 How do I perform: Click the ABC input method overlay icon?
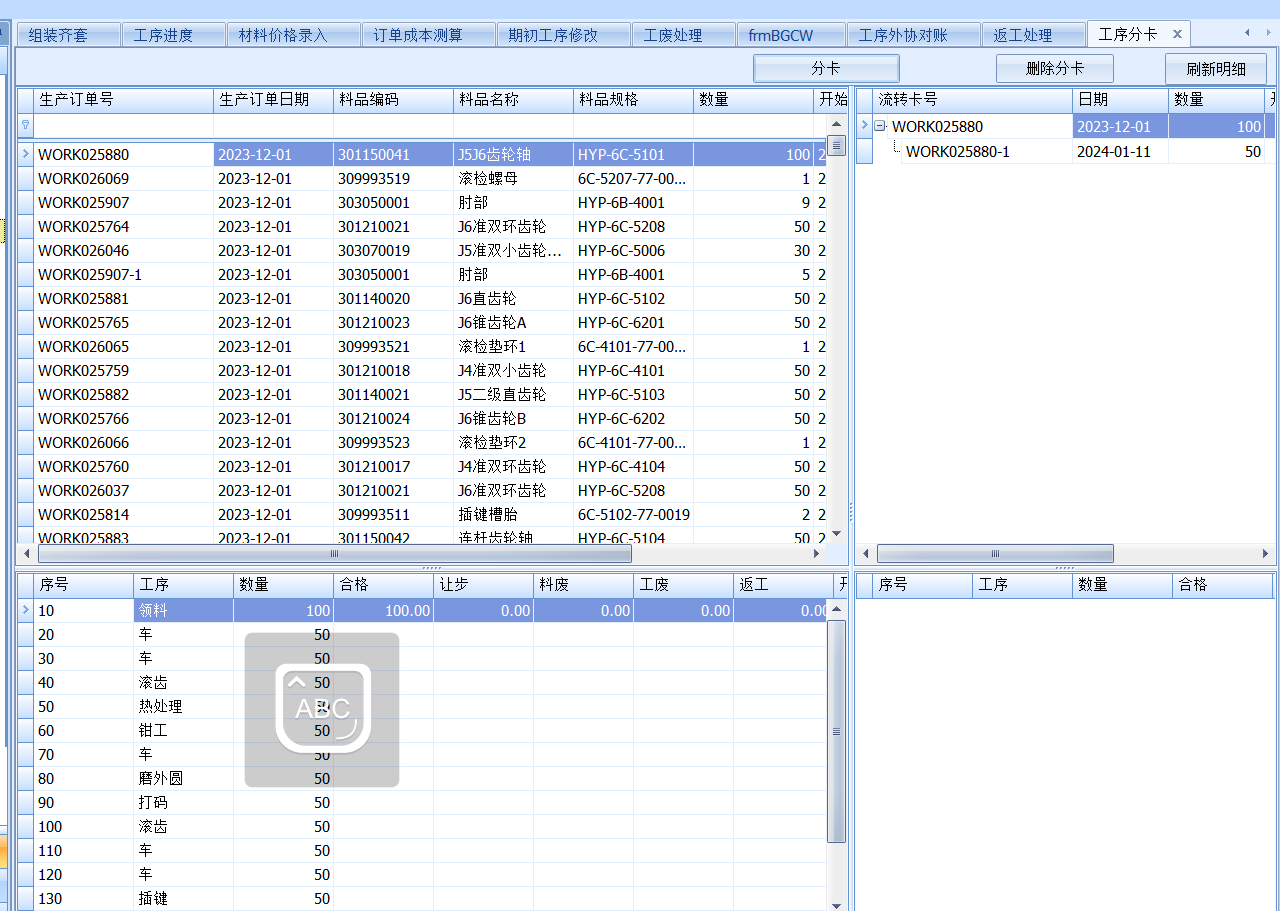coord(322,709)
